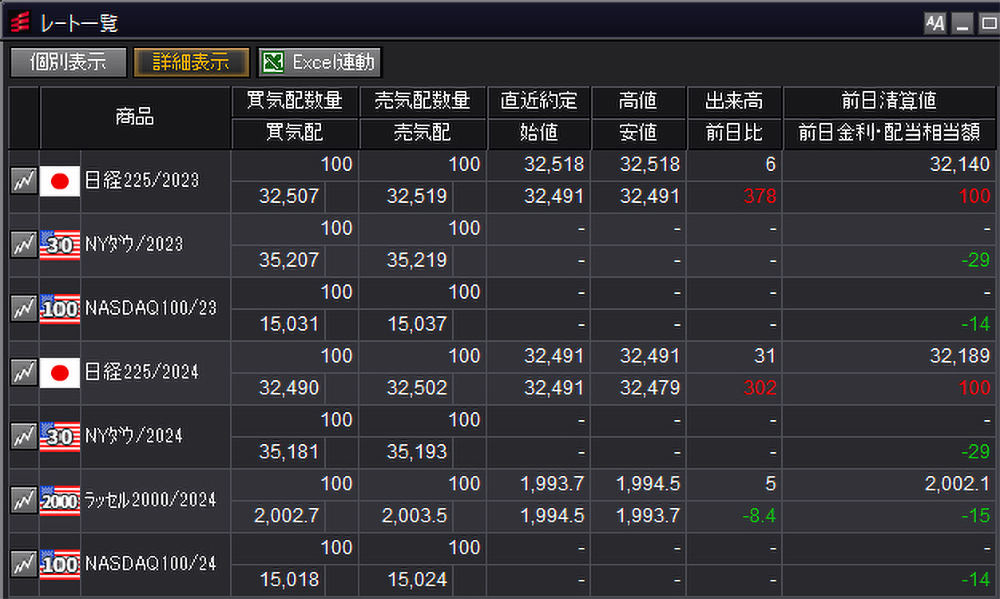The width and height of the screenshot is (1000, 599).
Task: Click previous settlement value 32,140
Action: (960, 165)
